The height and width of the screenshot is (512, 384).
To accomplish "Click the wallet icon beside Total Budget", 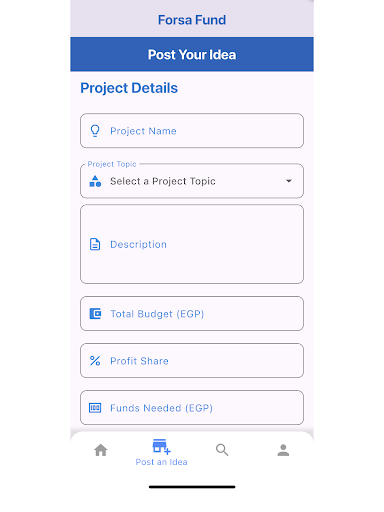I will (x=95, y=314).
